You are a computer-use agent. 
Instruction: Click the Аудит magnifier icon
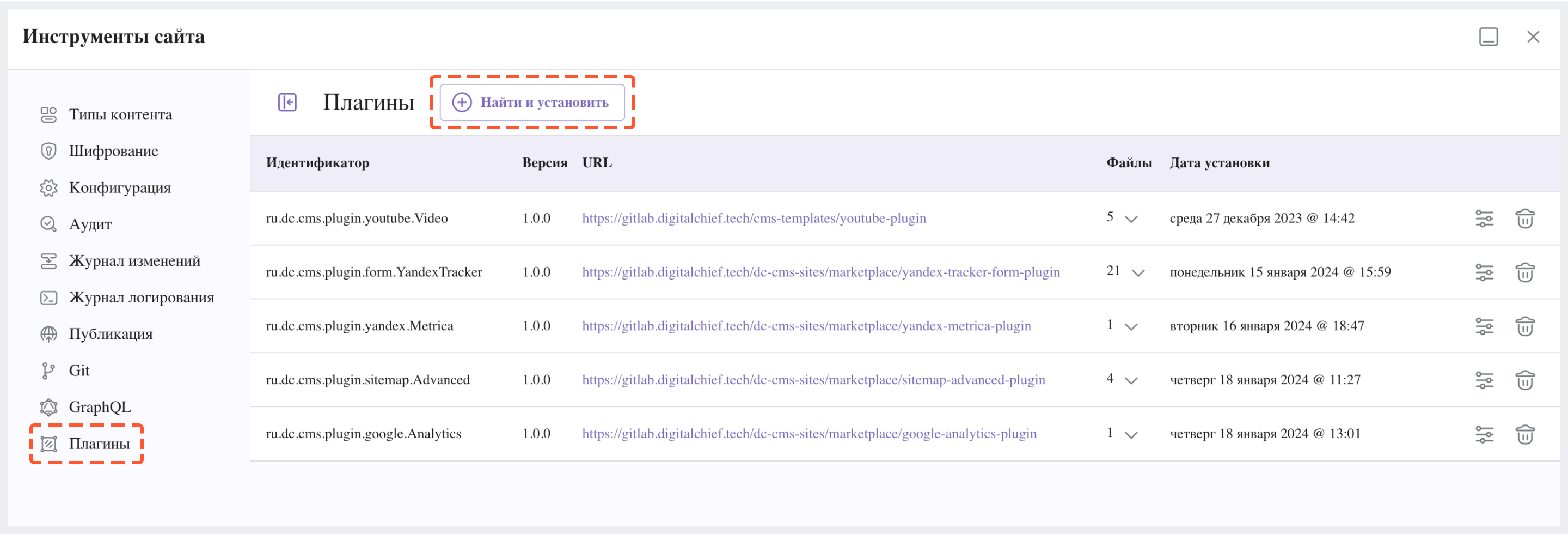click(x=48, y=224)
